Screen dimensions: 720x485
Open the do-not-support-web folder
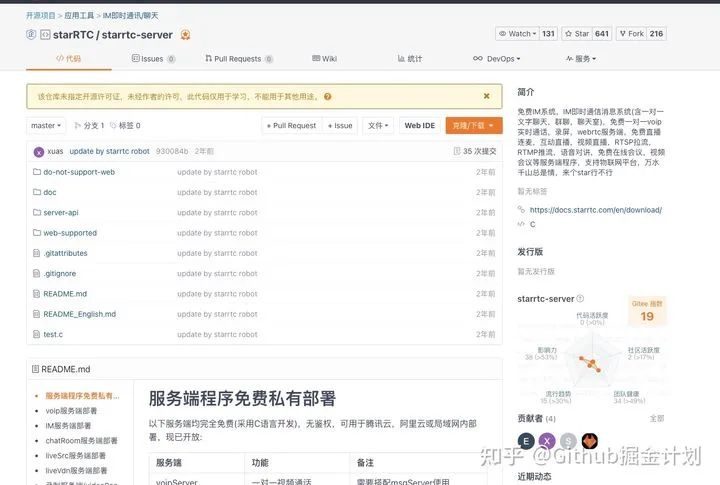point(79,172)
